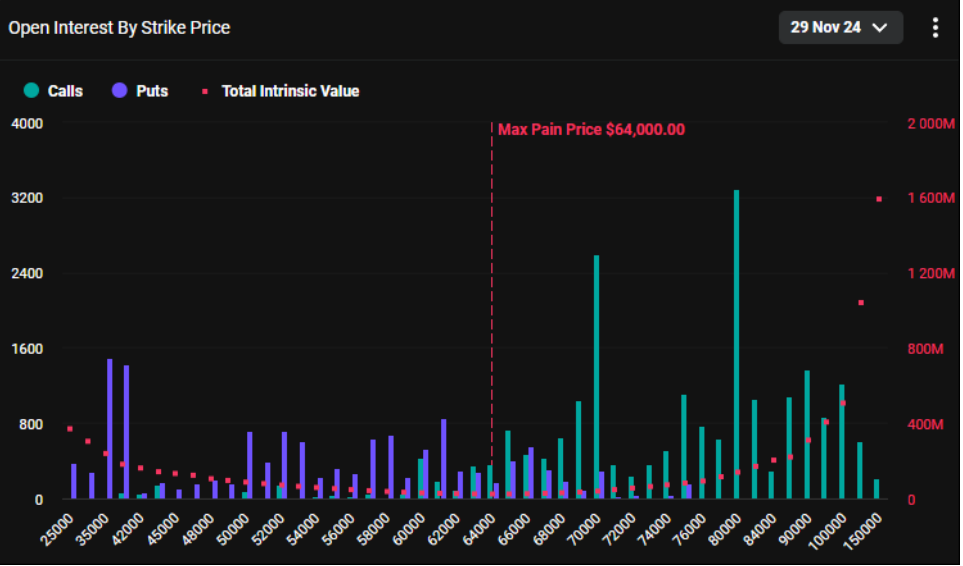Click the Max Pain Price $64,000.00 label

[x=591, y=130]
